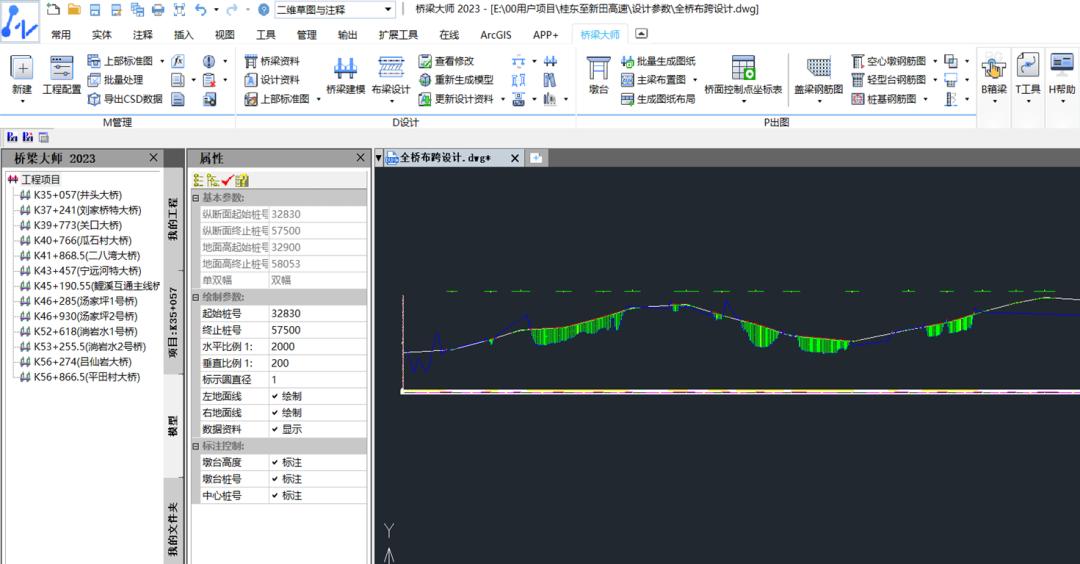Toggle 中心桩号 标注 checkbox
Screen dimensions: 1080x564
(x=275, y=495)
